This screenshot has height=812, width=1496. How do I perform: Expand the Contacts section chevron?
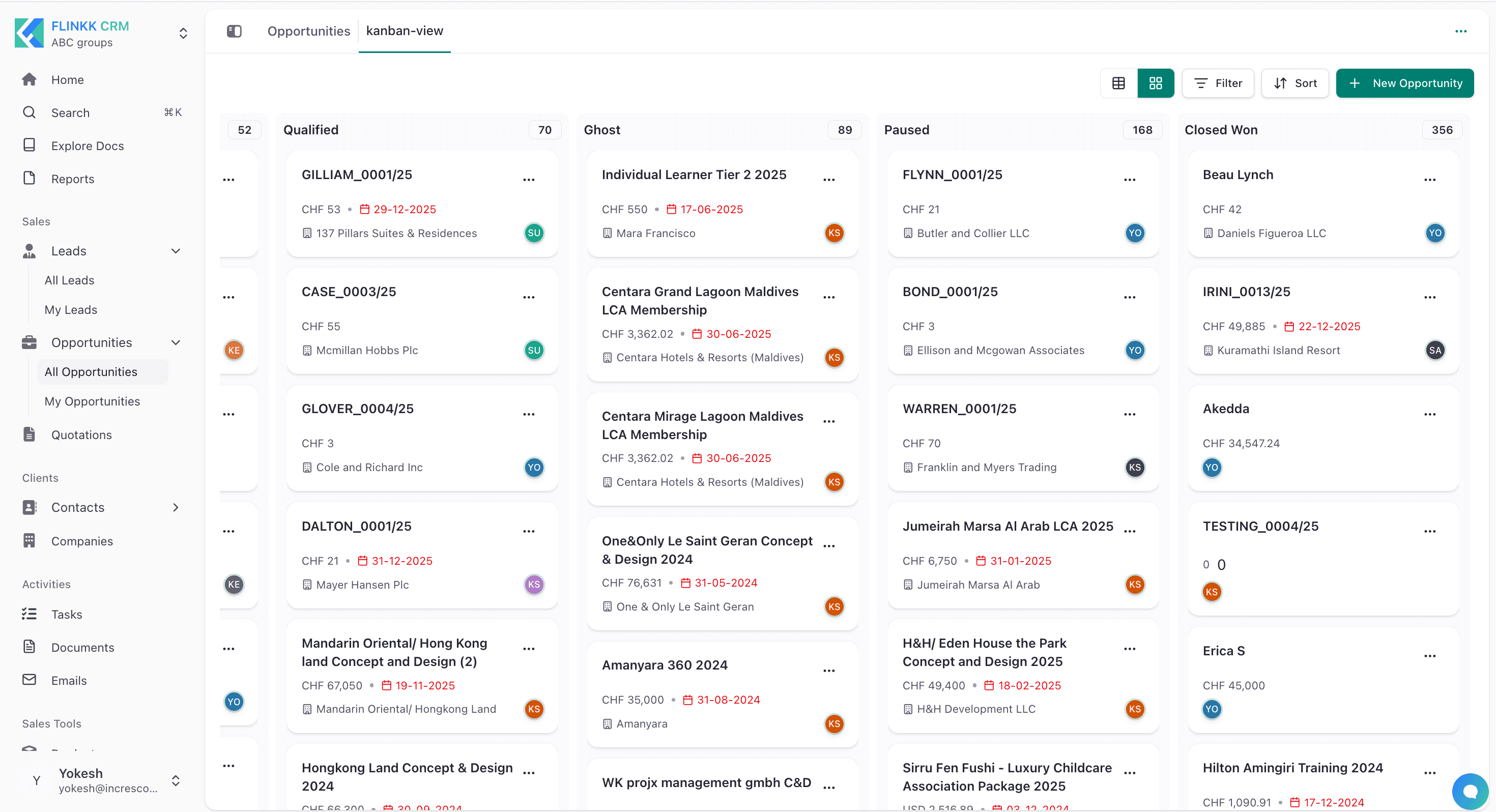click(x=176, y=508)
